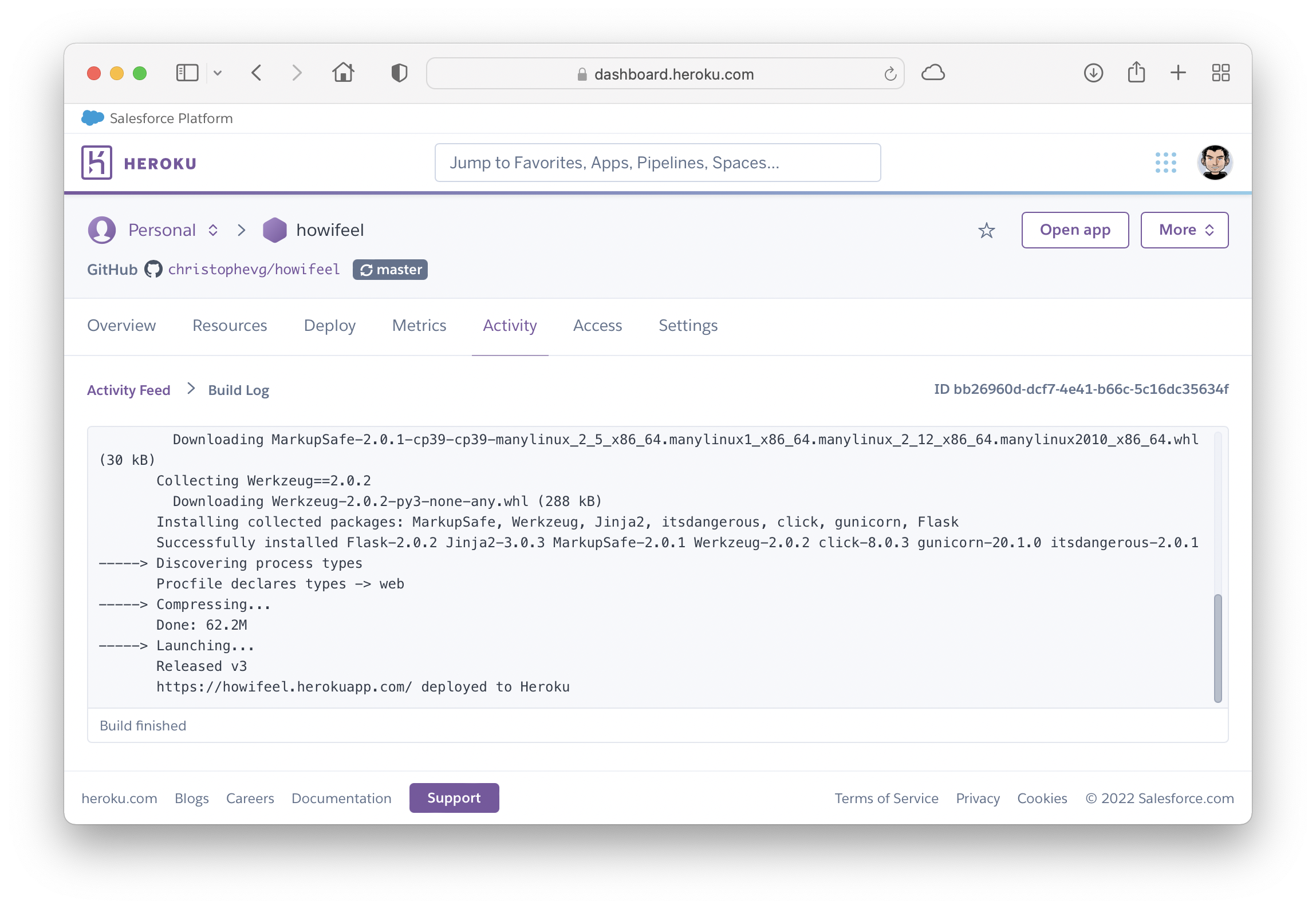Open Safari downloads icon

(1093, 73)
